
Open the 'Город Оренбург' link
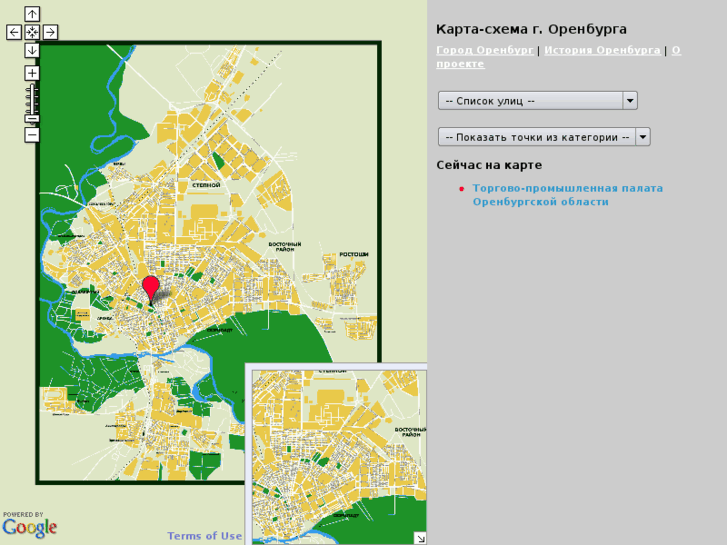(485, 50)
